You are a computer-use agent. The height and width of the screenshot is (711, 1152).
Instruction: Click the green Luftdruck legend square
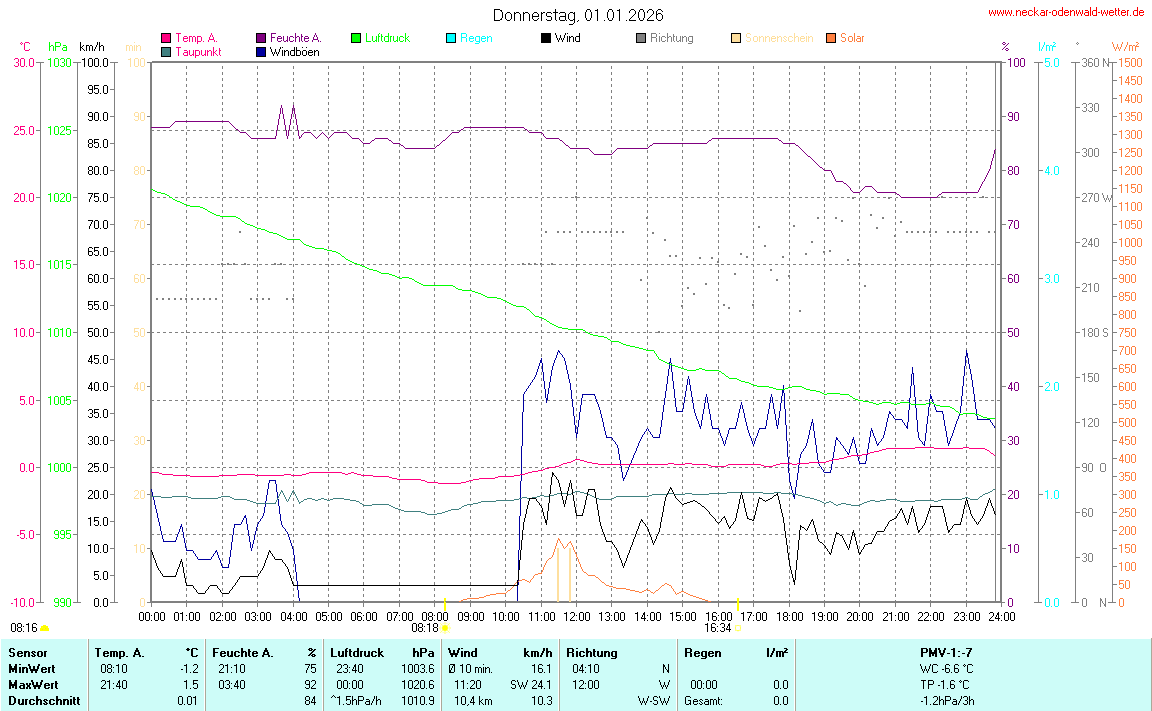click(356, 38)
